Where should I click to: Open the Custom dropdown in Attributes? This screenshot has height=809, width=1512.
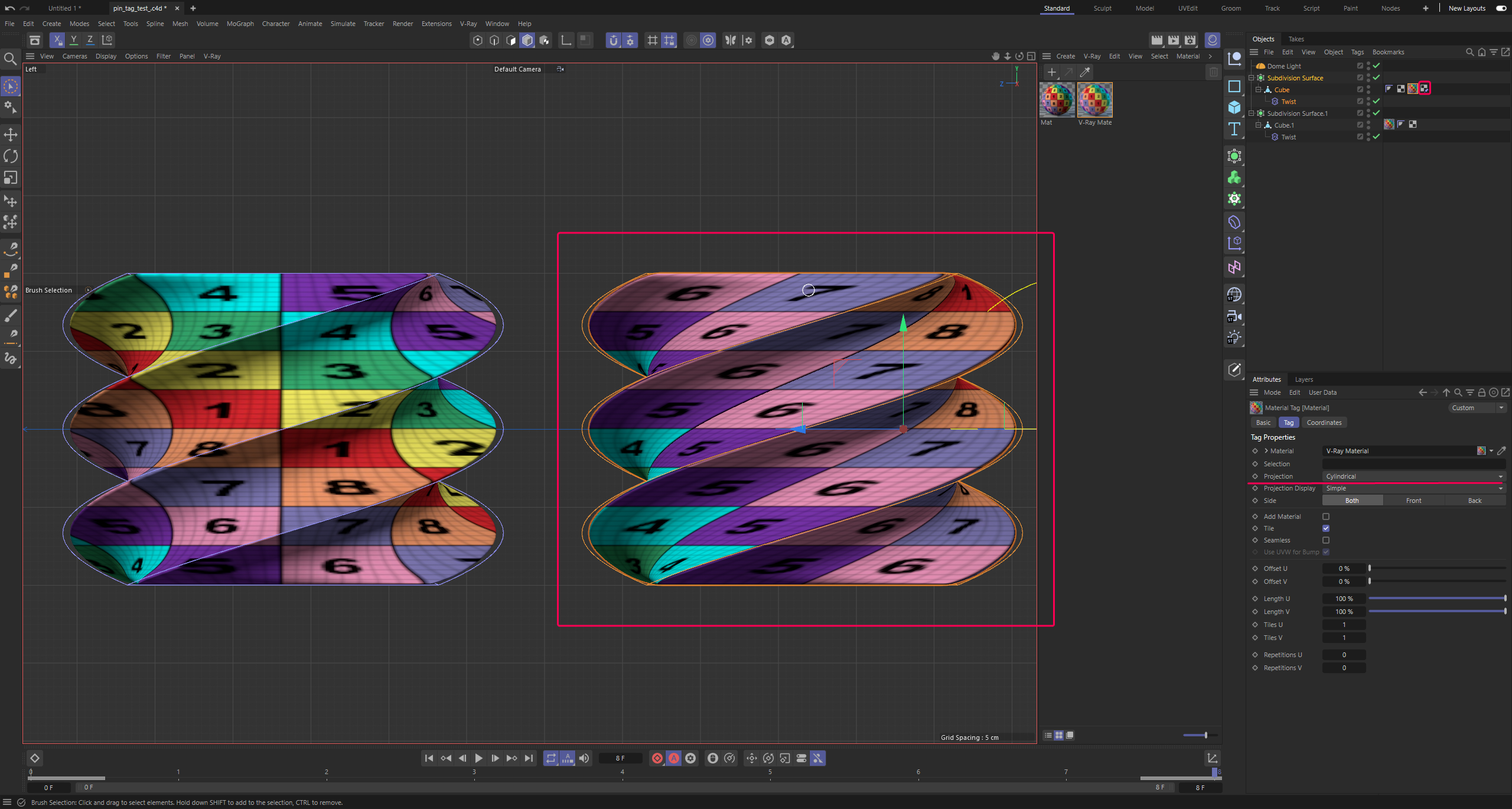coord(1478,408)
